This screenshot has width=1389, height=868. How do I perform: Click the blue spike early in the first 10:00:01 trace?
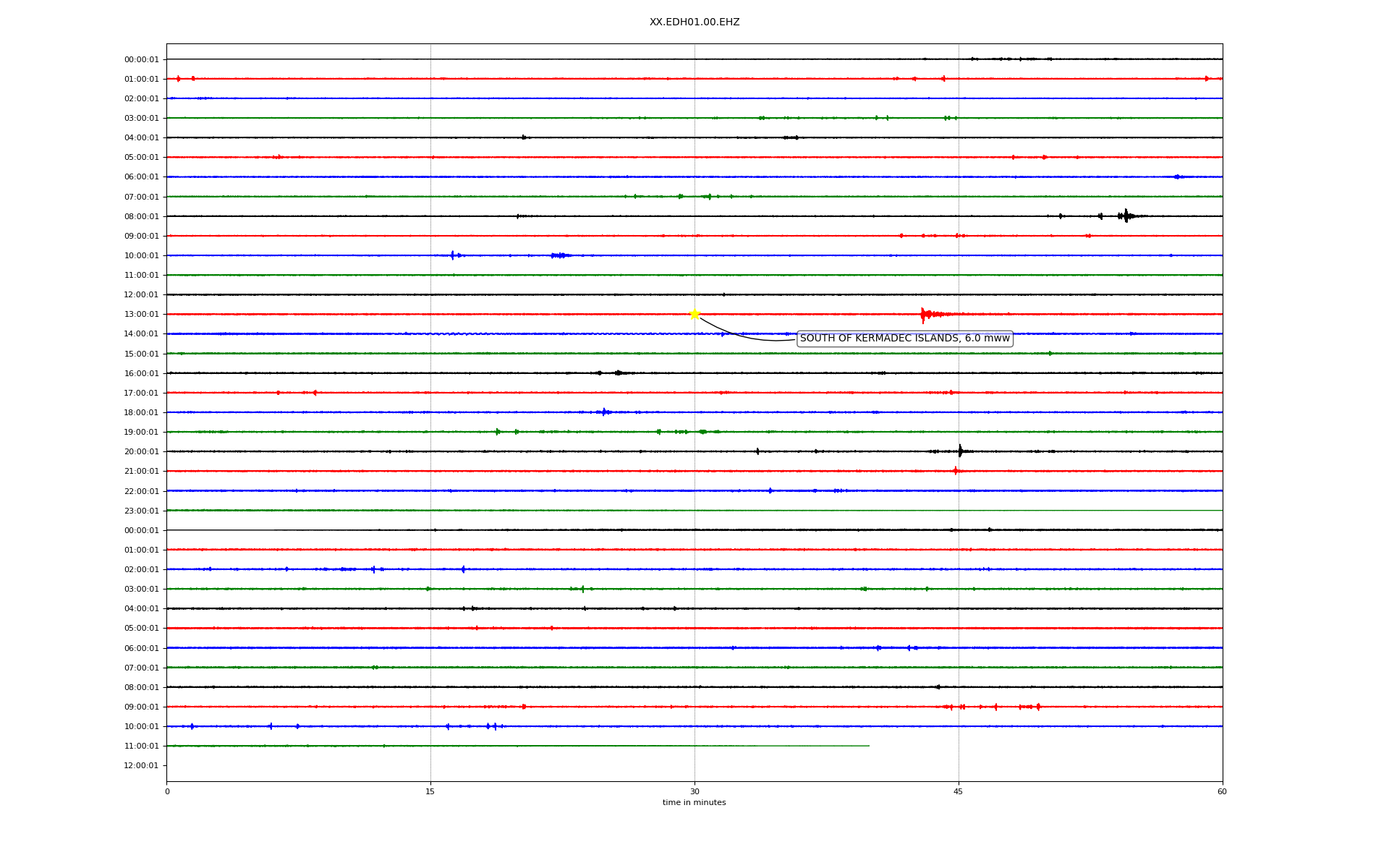point(453,255)
